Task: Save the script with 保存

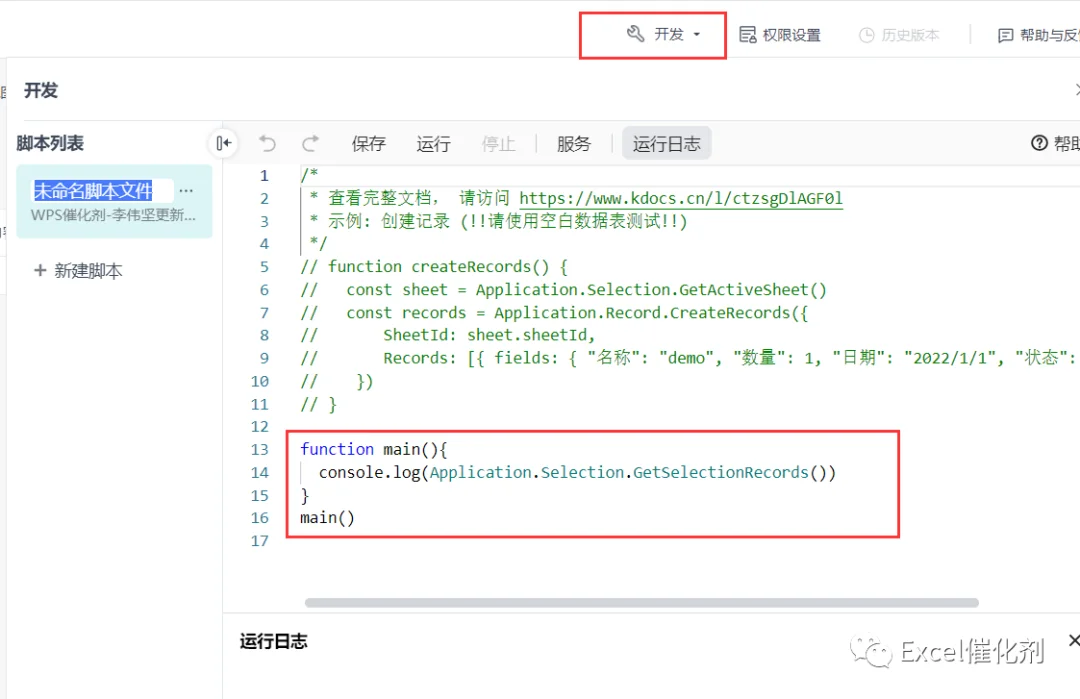Action: click(368, 143)
